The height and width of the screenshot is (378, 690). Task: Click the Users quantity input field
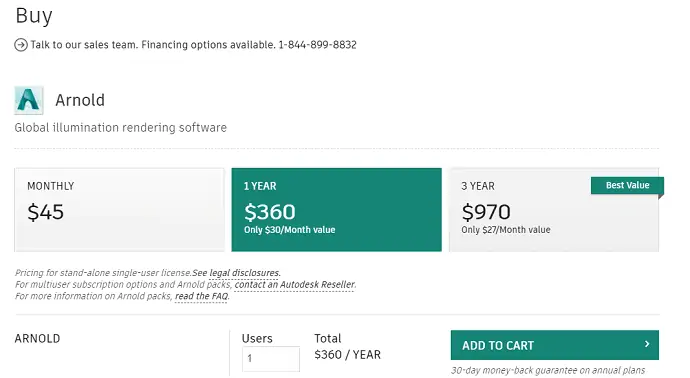[x=271, y=359]
